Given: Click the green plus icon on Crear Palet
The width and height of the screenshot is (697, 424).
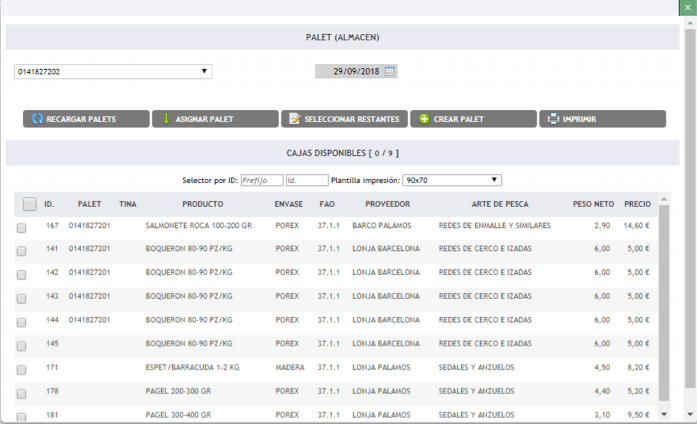Looking at the screenshot, I should [424, 119].
